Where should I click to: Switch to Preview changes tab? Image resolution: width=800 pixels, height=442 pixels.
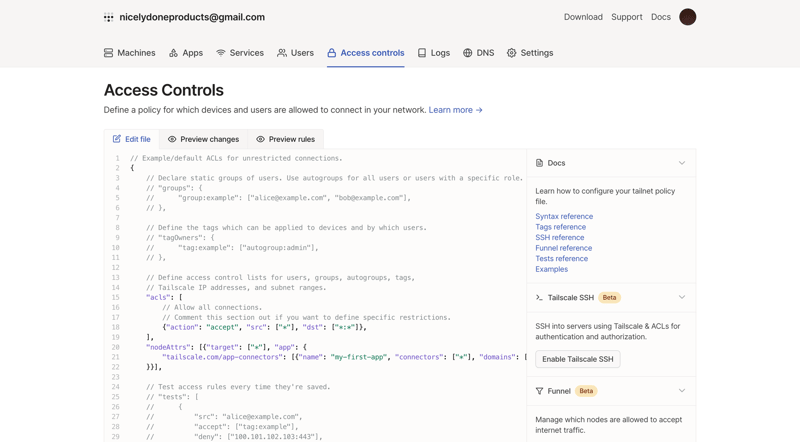(x=203, y=139)
